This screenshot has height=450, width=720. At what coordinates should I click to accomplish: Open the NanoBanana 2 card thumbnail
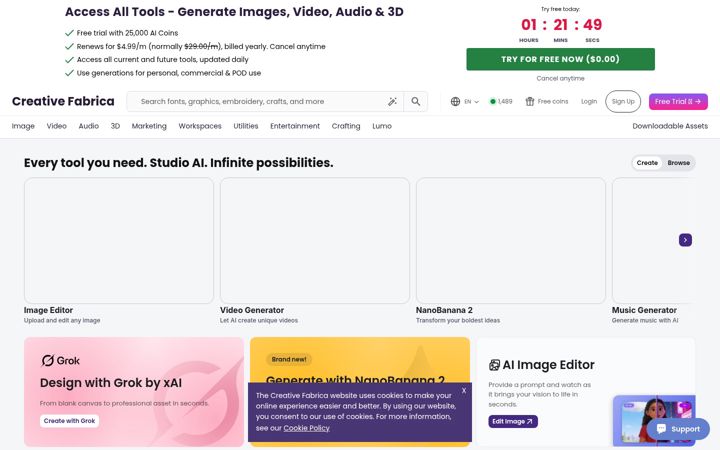(511, 241)
